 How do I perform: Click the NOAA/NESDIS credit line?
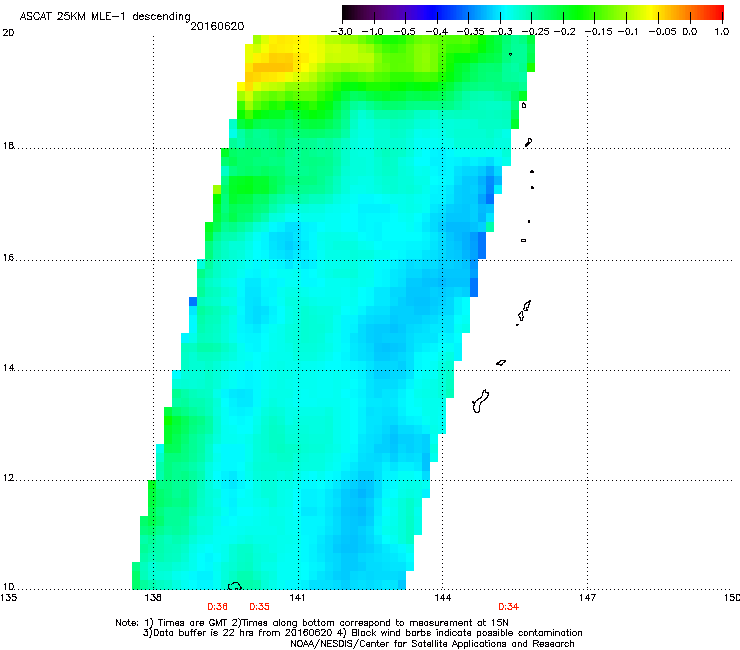point(432,644)
